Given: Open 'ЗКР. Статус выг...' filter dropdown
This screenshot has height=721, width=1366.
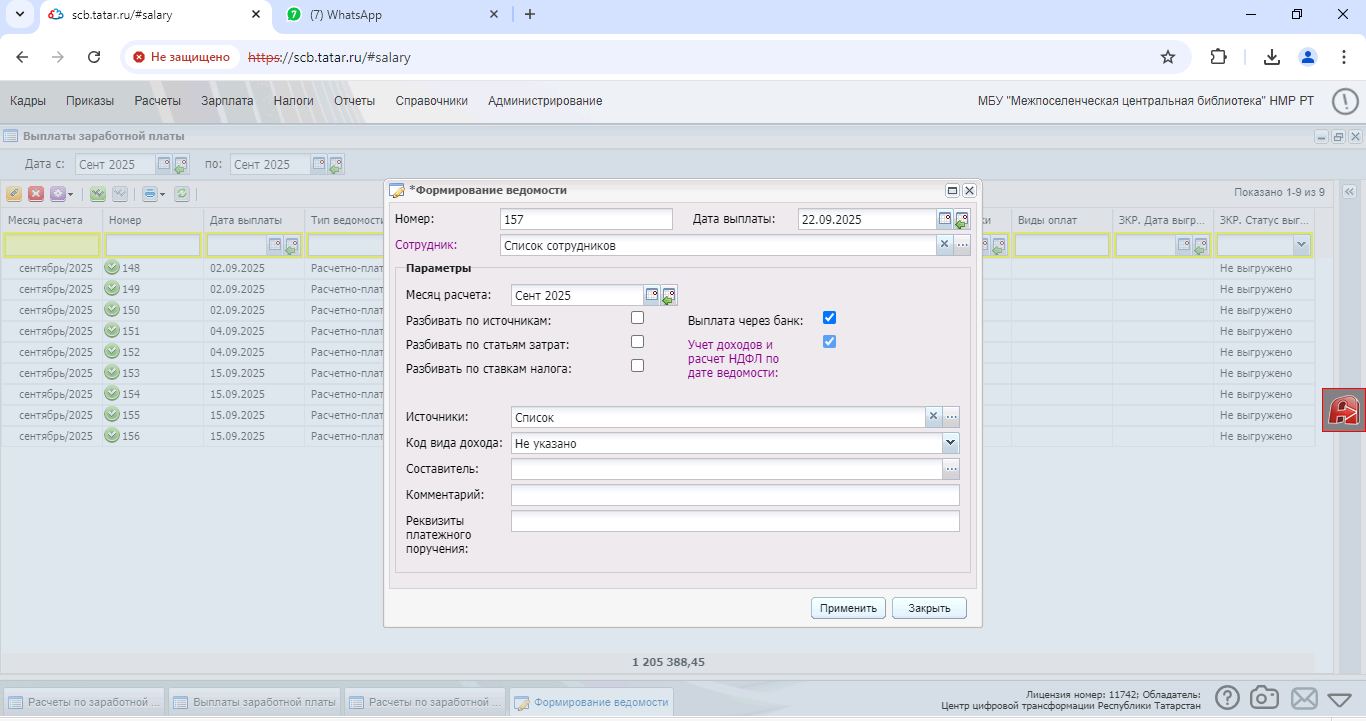Looking at the screenshot, I should pos(1301,244).
